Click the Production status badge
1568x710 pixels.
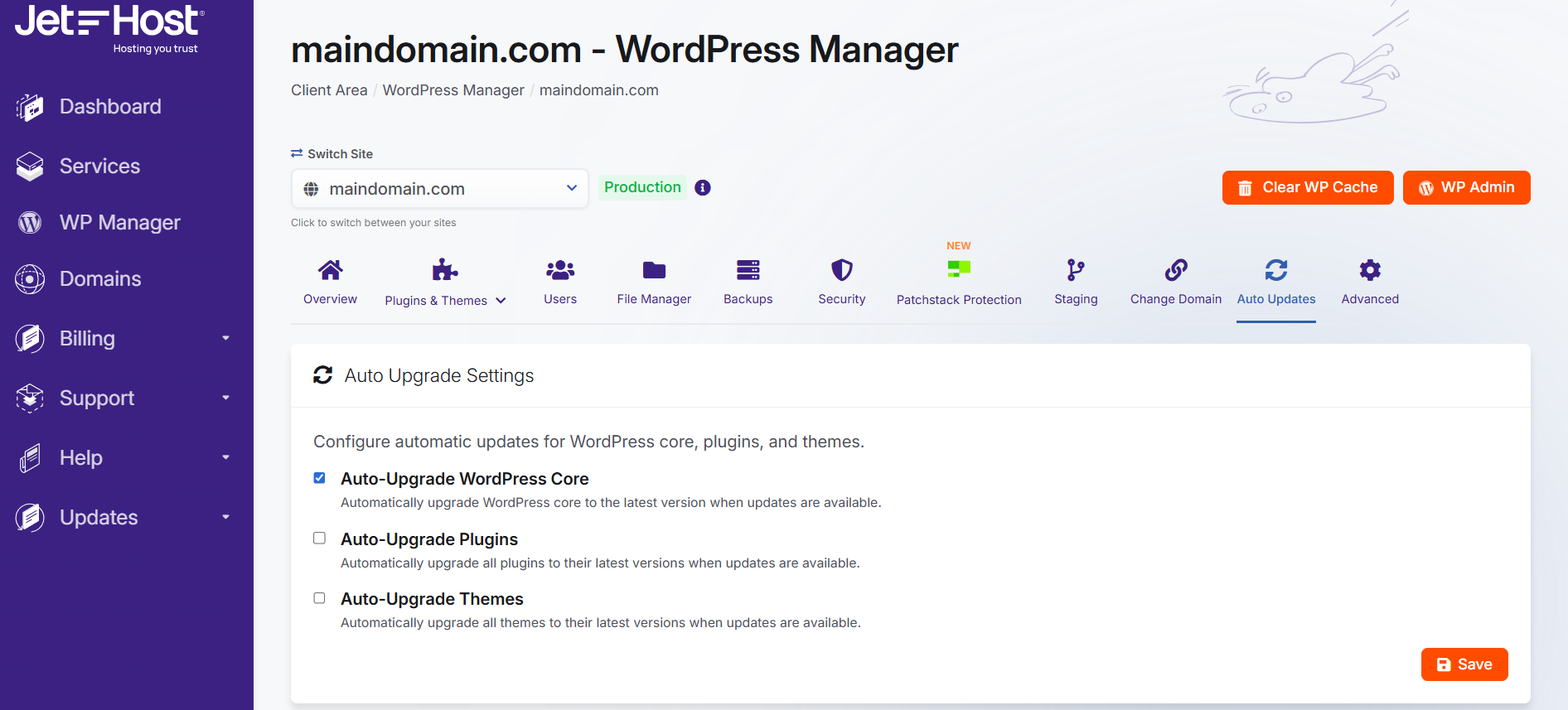click(642, 187)
